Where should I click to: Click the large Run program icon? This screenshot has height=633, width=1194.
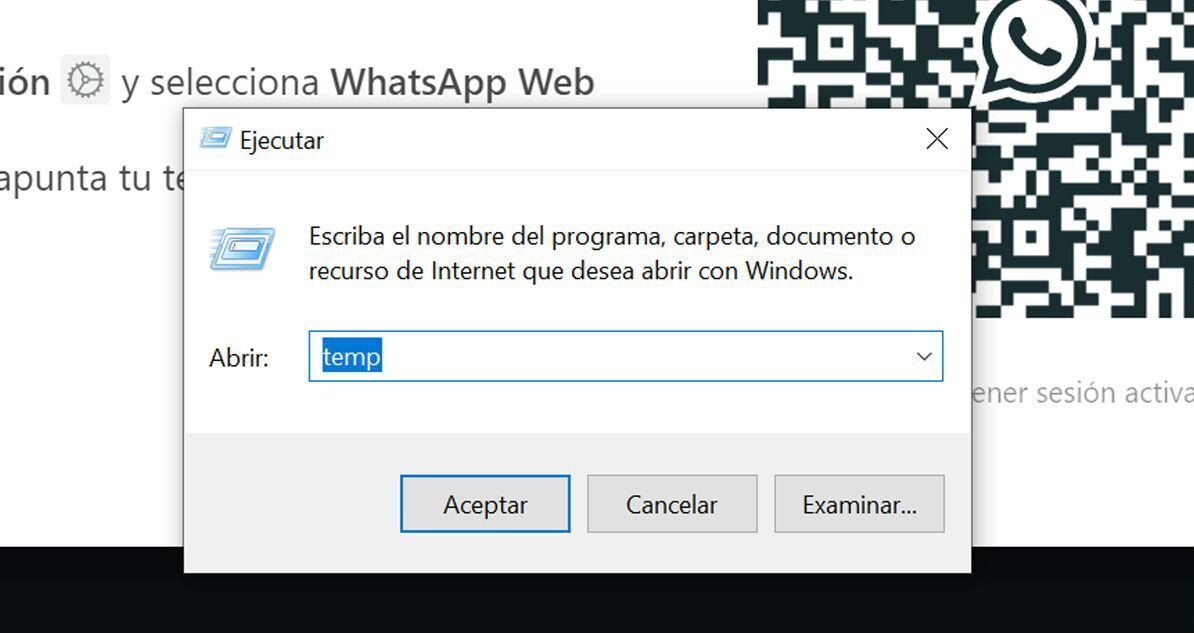click(241, 249)
